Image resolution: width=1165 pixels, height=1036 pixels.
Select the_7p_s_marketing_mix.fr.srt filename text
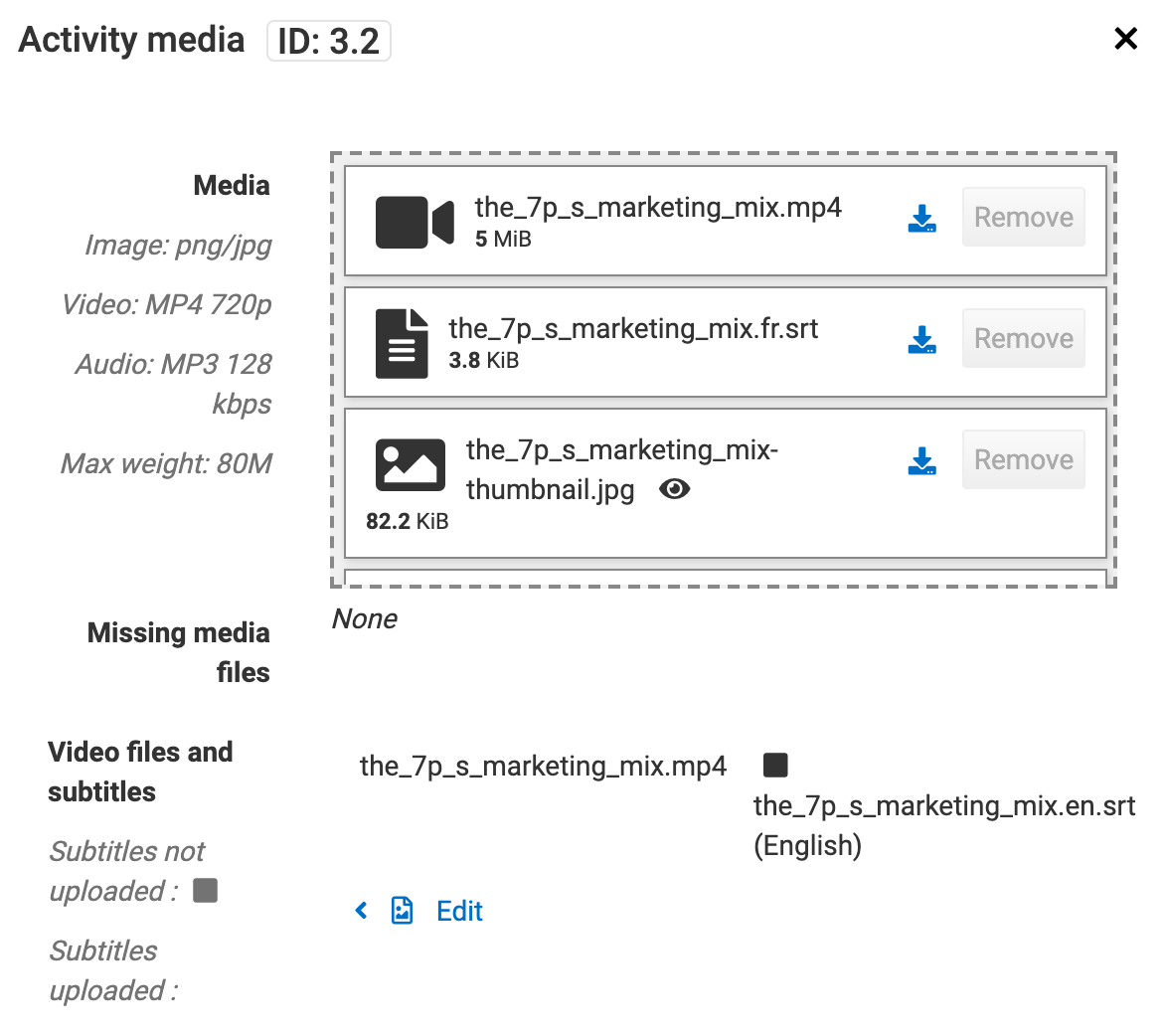pos(633,328)
